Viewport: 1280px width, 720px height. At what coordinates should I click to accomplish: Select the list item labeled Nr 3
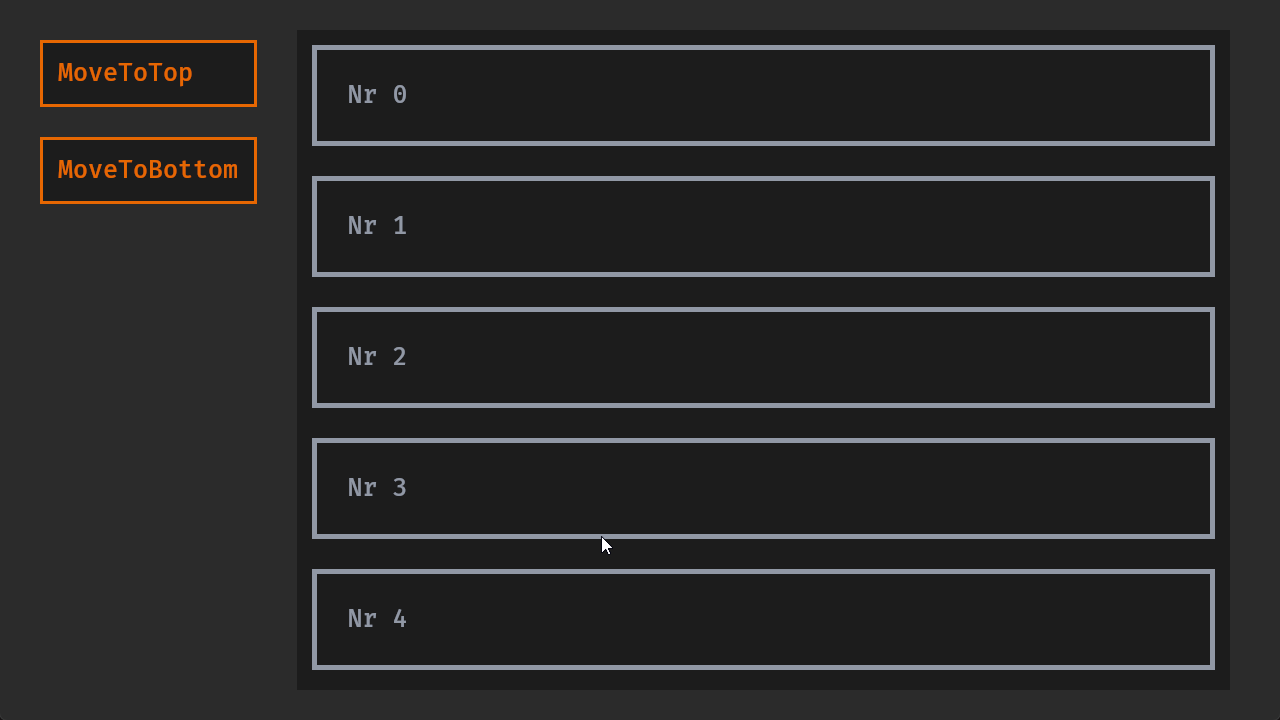[x=763, y=488]
